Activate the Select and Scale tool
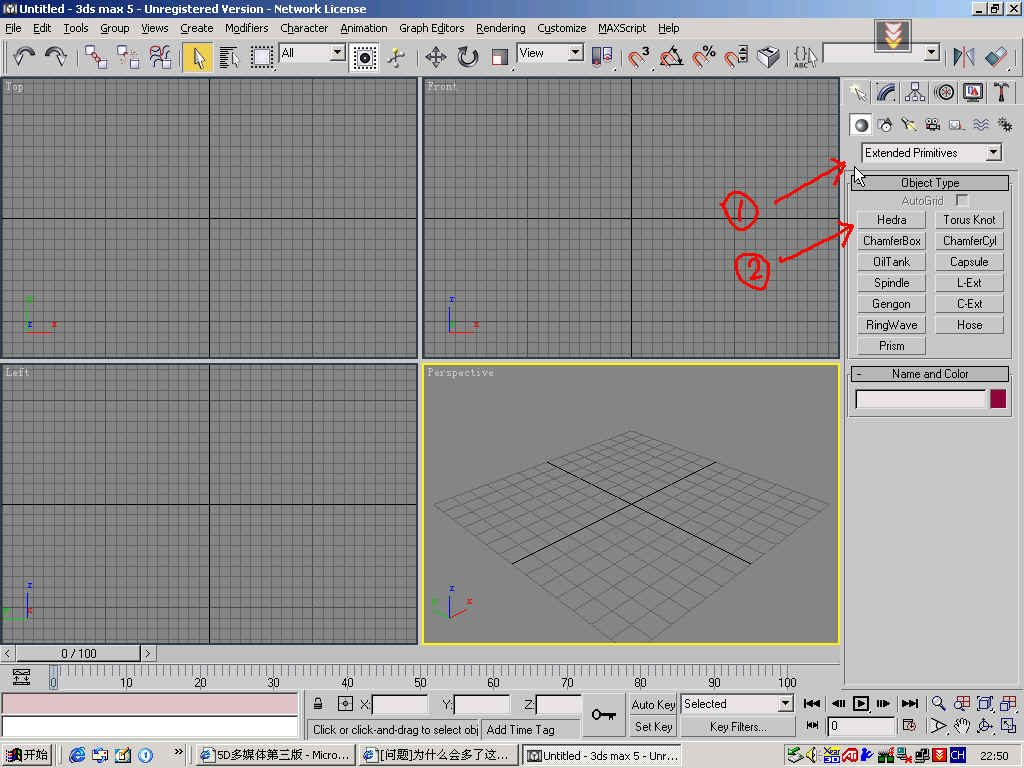Viewport: 1024px width, 768px height. [x=500, y=57]
